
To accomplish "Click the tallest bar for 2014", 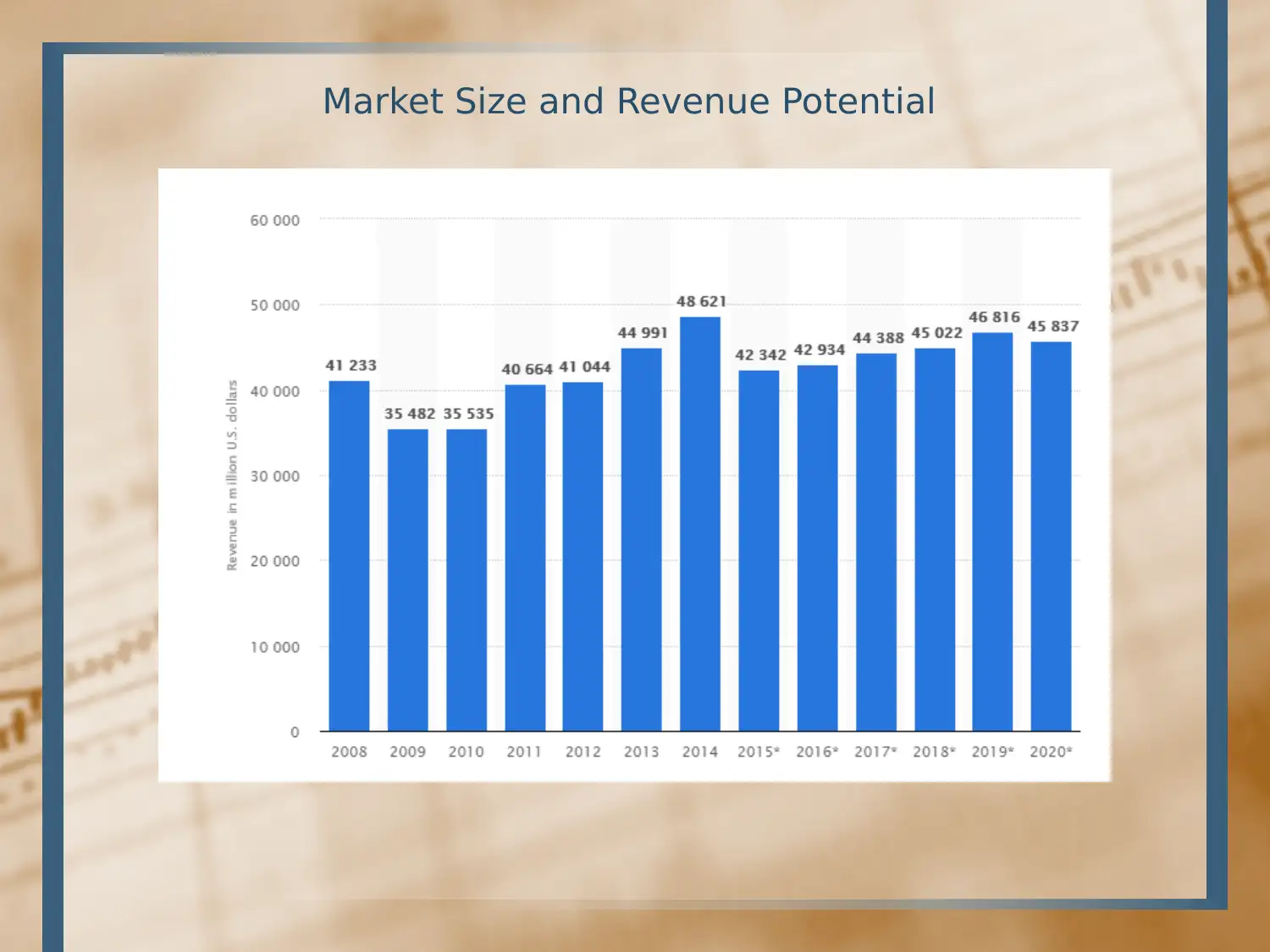I will [700, 525].
